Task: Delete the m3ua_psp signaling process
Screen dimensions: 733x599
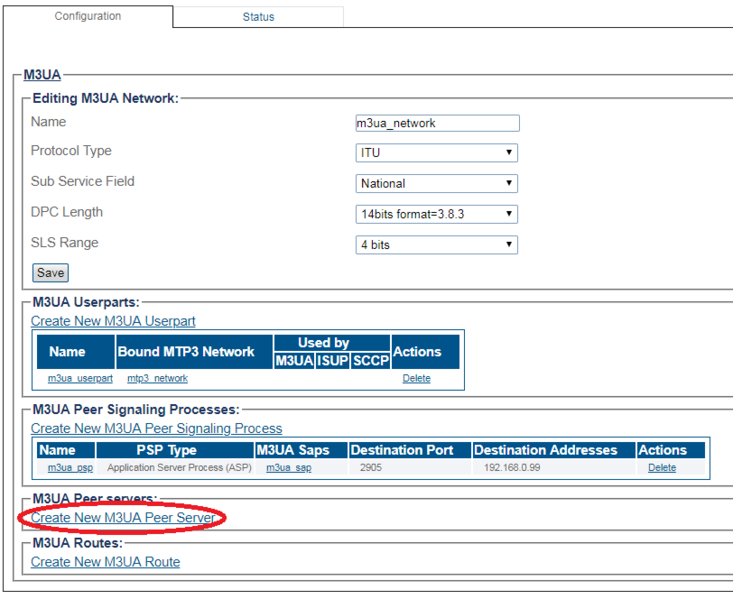Action: (662, 468)
